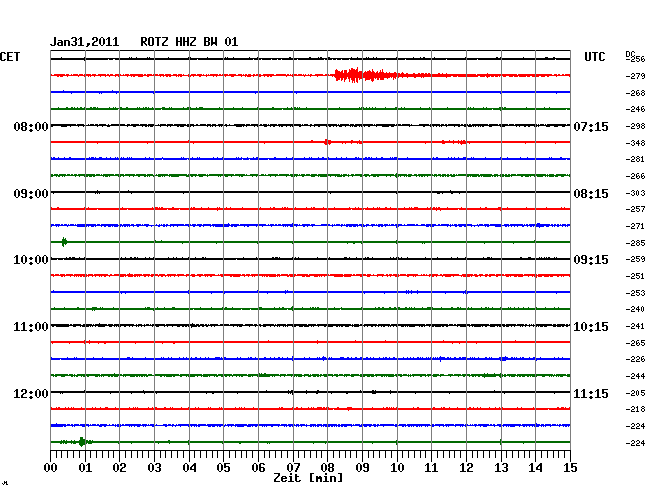Screen dimensions: 650x494
Task: Click the DC offset value -251
Action: (x=635, y=276)
